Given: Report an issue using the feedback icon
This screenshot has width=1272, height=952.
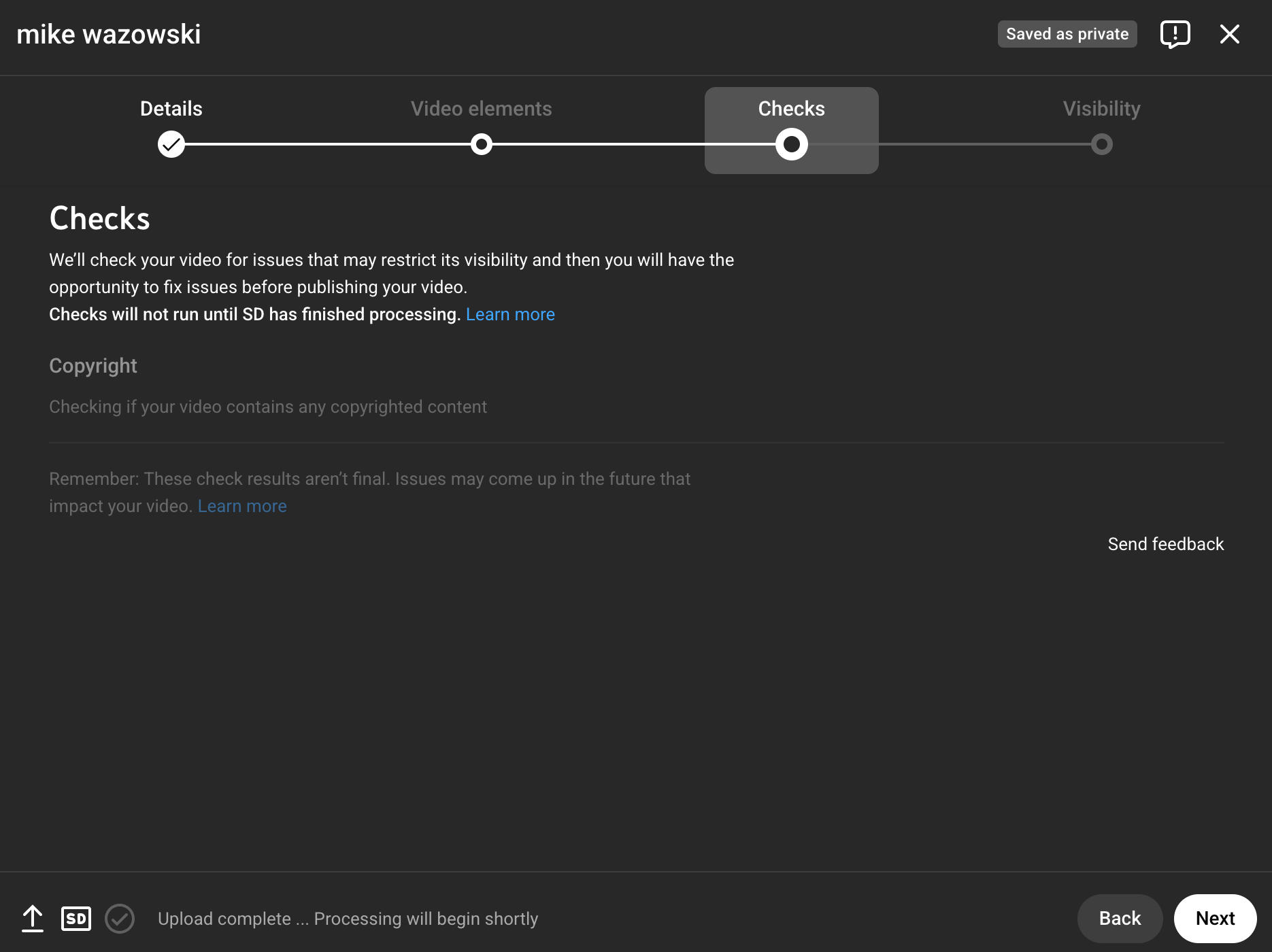Looking at the screenshot, I should coord(1176,33).
